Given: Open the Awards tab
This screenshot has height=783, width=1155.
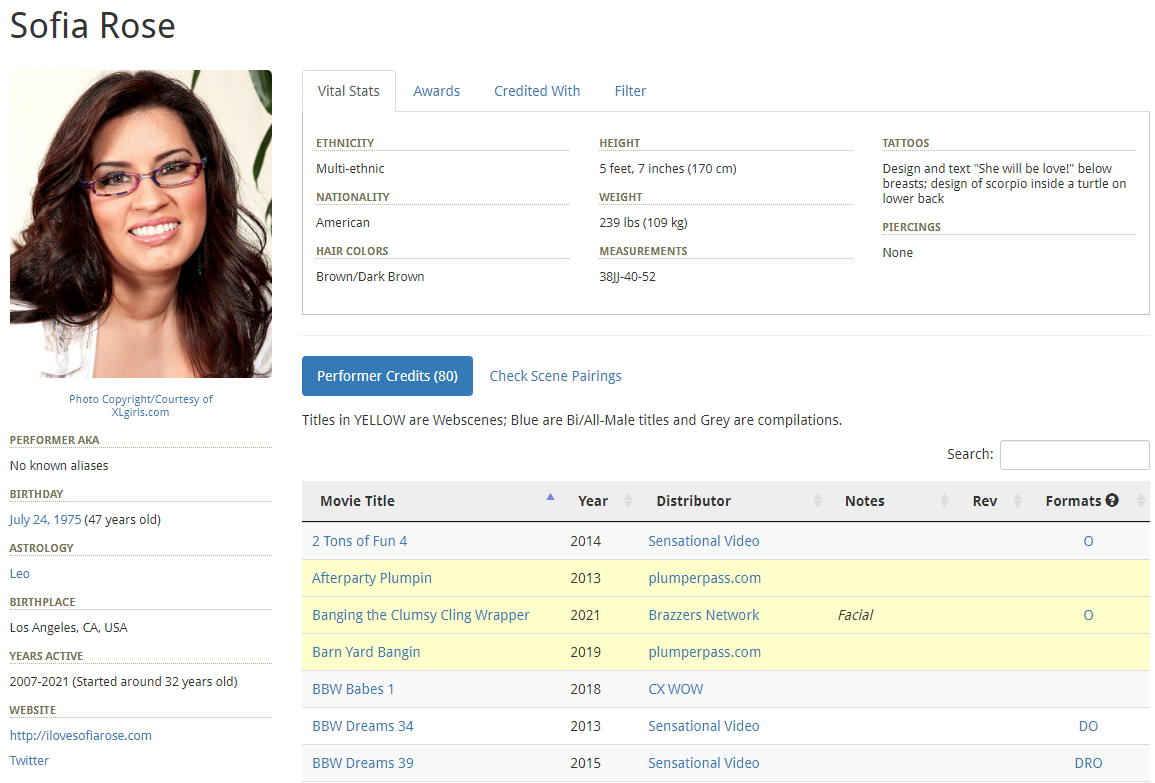Looking at the screenshot, I should pos(436,91).
